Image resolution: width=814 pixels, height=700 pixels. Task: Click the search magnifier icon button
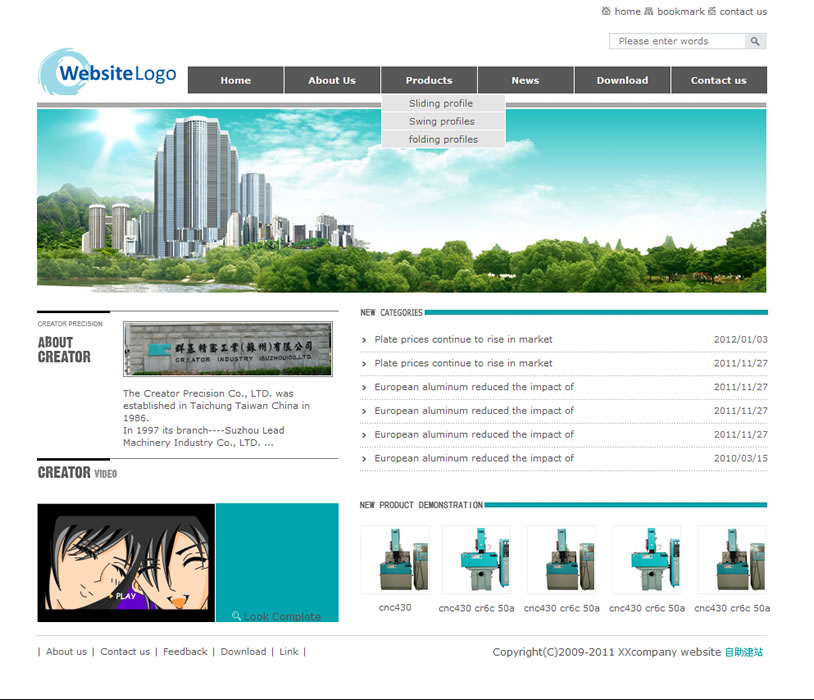pyautogui.click(x=755, y=41)
